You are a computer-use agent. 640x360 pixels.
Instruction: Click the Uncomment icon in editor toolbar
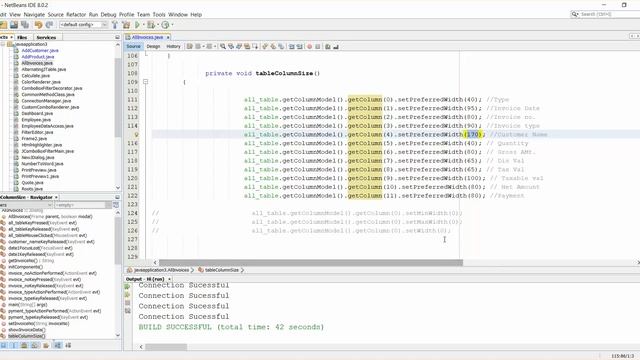point(336,47)
